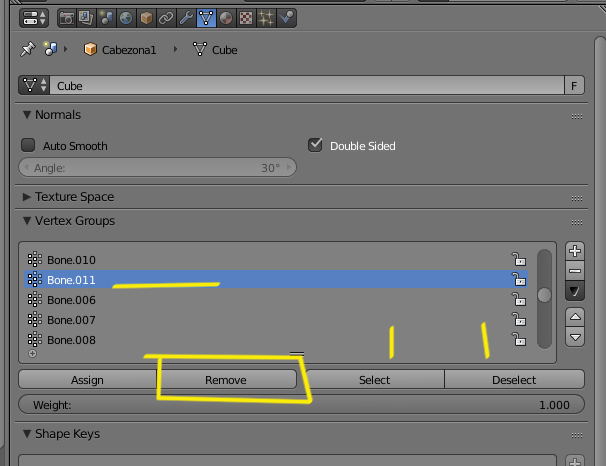Toggle the lock on Bone.010

point(519,259)
